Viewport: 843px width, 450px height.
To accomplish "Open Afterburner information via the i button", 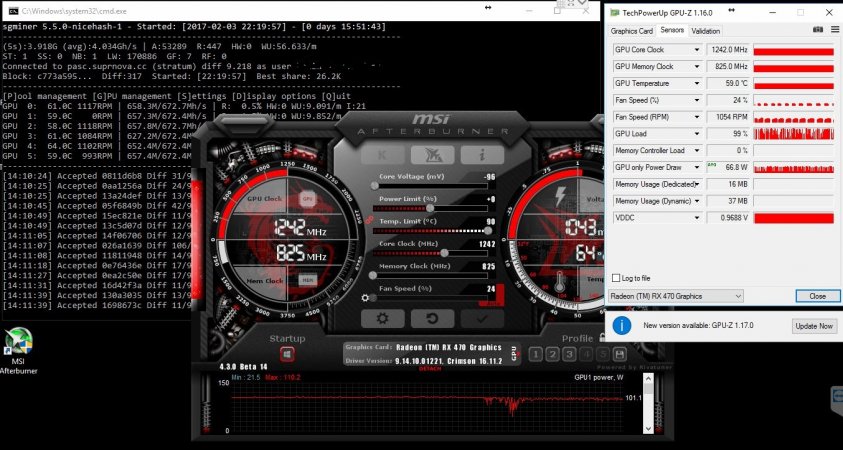I will [482, 155].
